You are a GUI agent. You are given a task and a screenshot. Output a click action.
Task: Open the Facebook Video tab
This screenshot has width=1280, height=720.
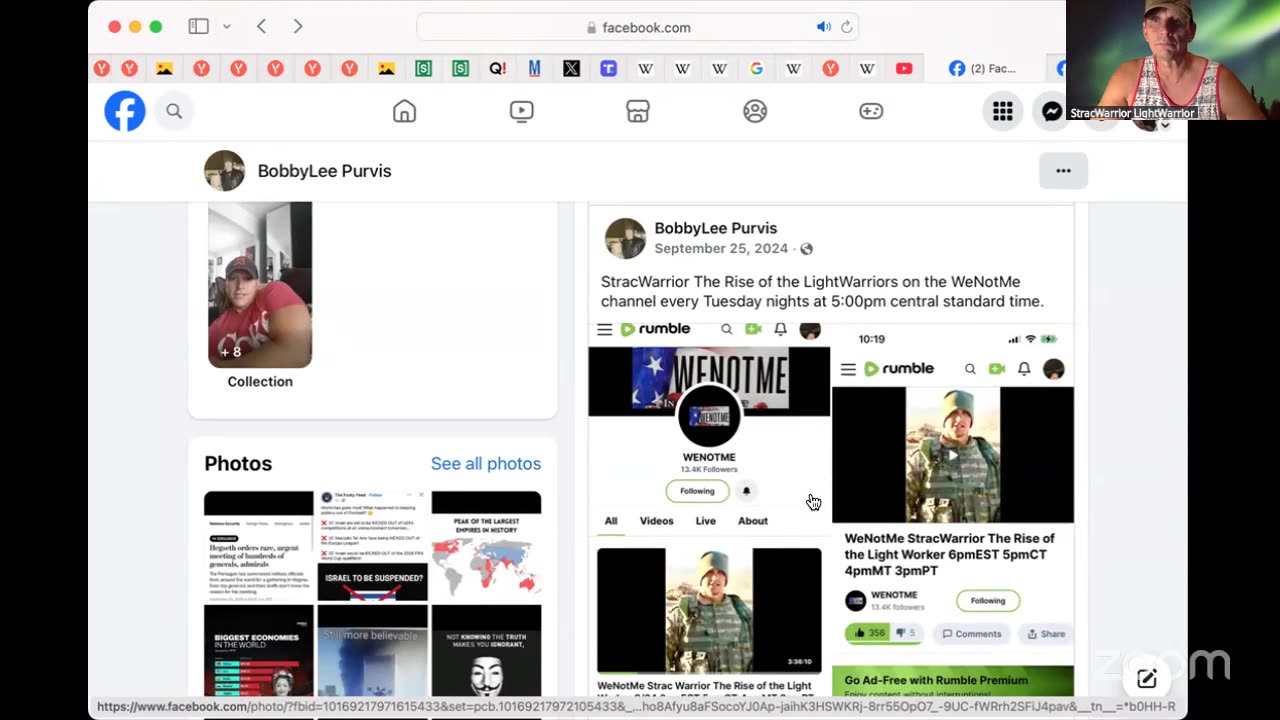pos(521,111)
